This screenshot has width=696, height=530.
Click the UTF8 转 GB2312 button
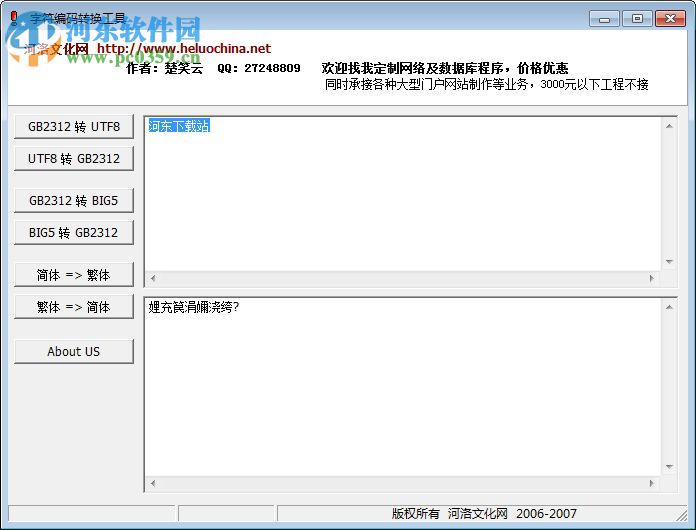coord(74,159)
